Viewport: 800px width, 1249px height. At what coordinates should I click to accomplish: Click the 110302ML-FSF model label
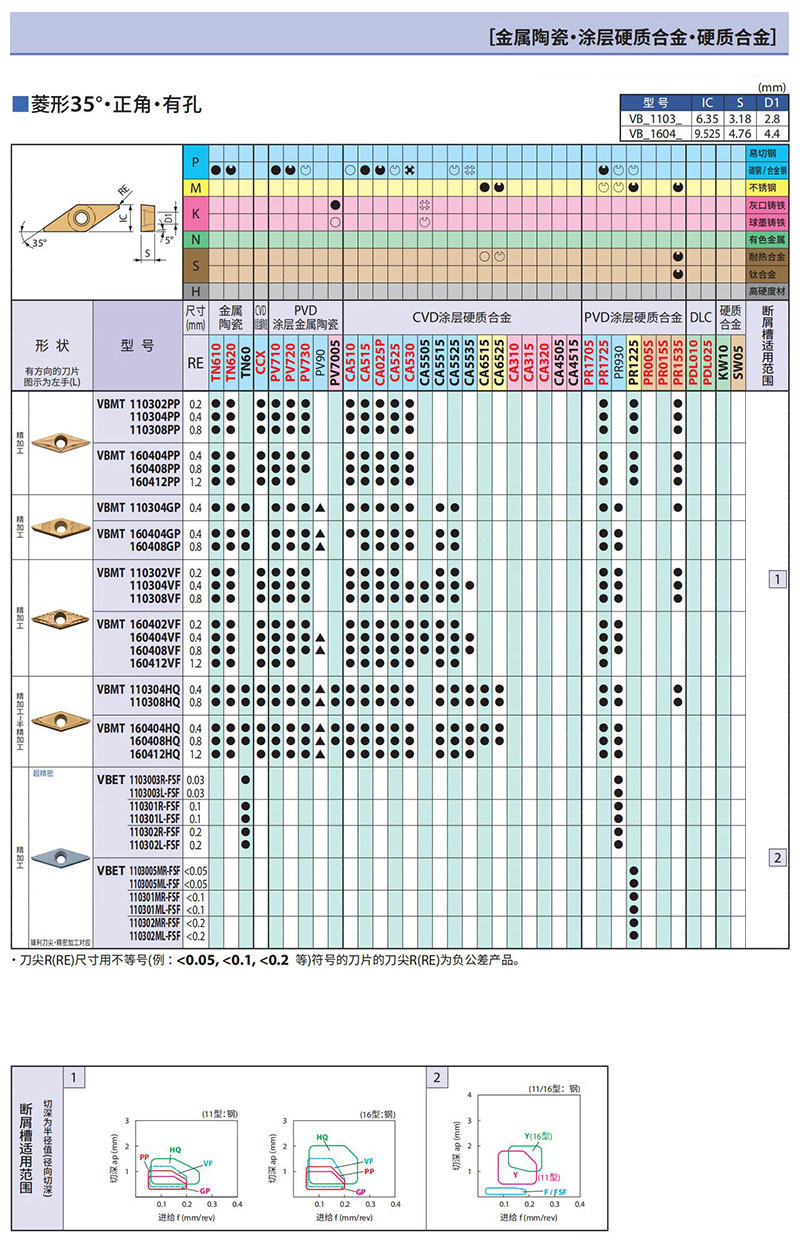pyautogui.click(x=155, y=935)
